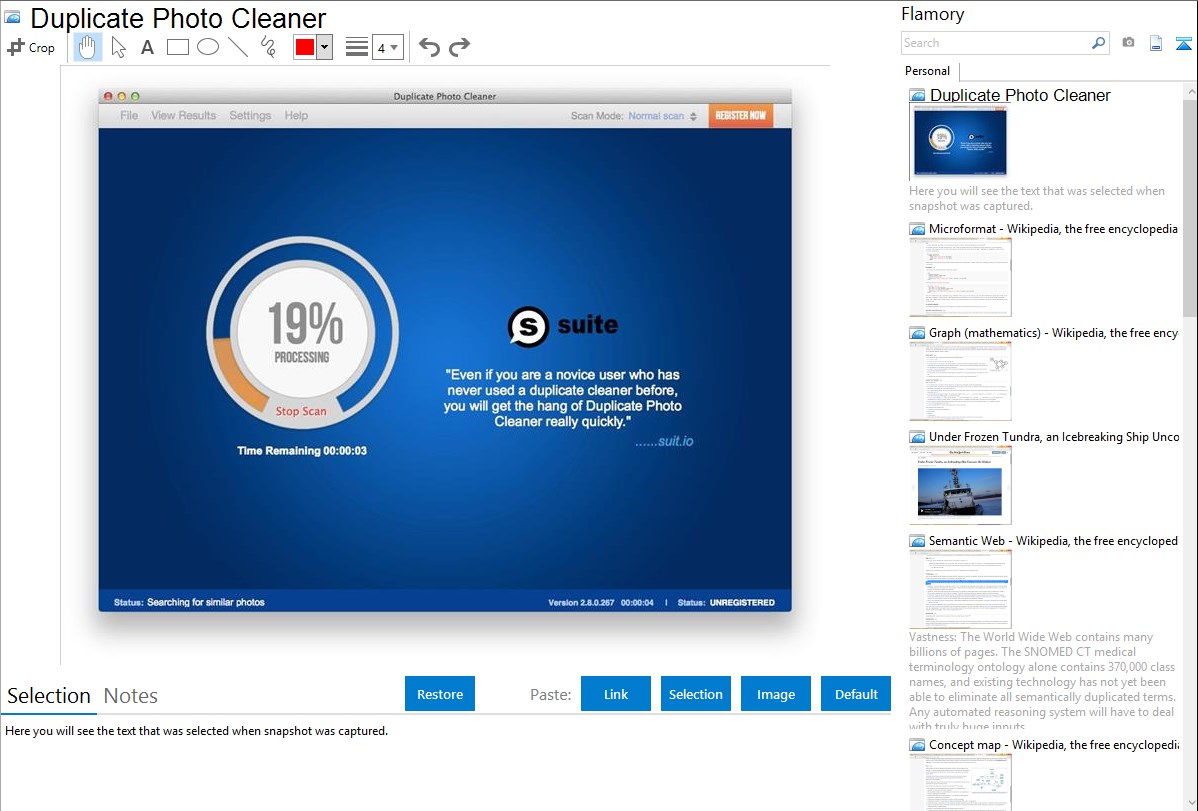This screenshot has height=811, width=1198.
Task: Click the Semantic Web - Wikipedia snapshot title
Action: (x=1053, y=540)
